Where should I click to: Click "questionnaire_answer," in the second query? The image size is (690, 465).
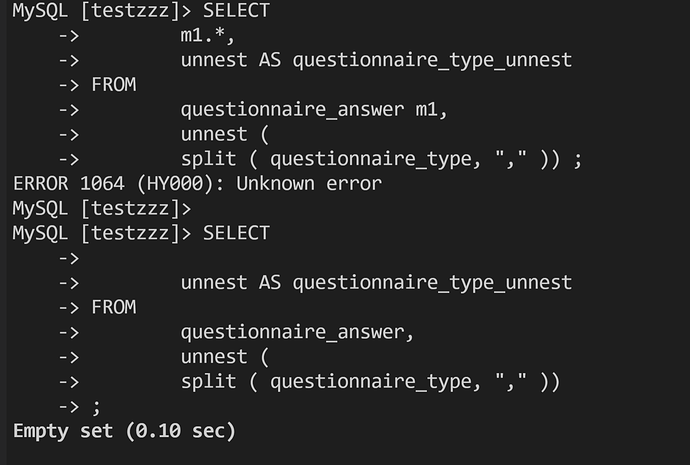click(297, 332)
